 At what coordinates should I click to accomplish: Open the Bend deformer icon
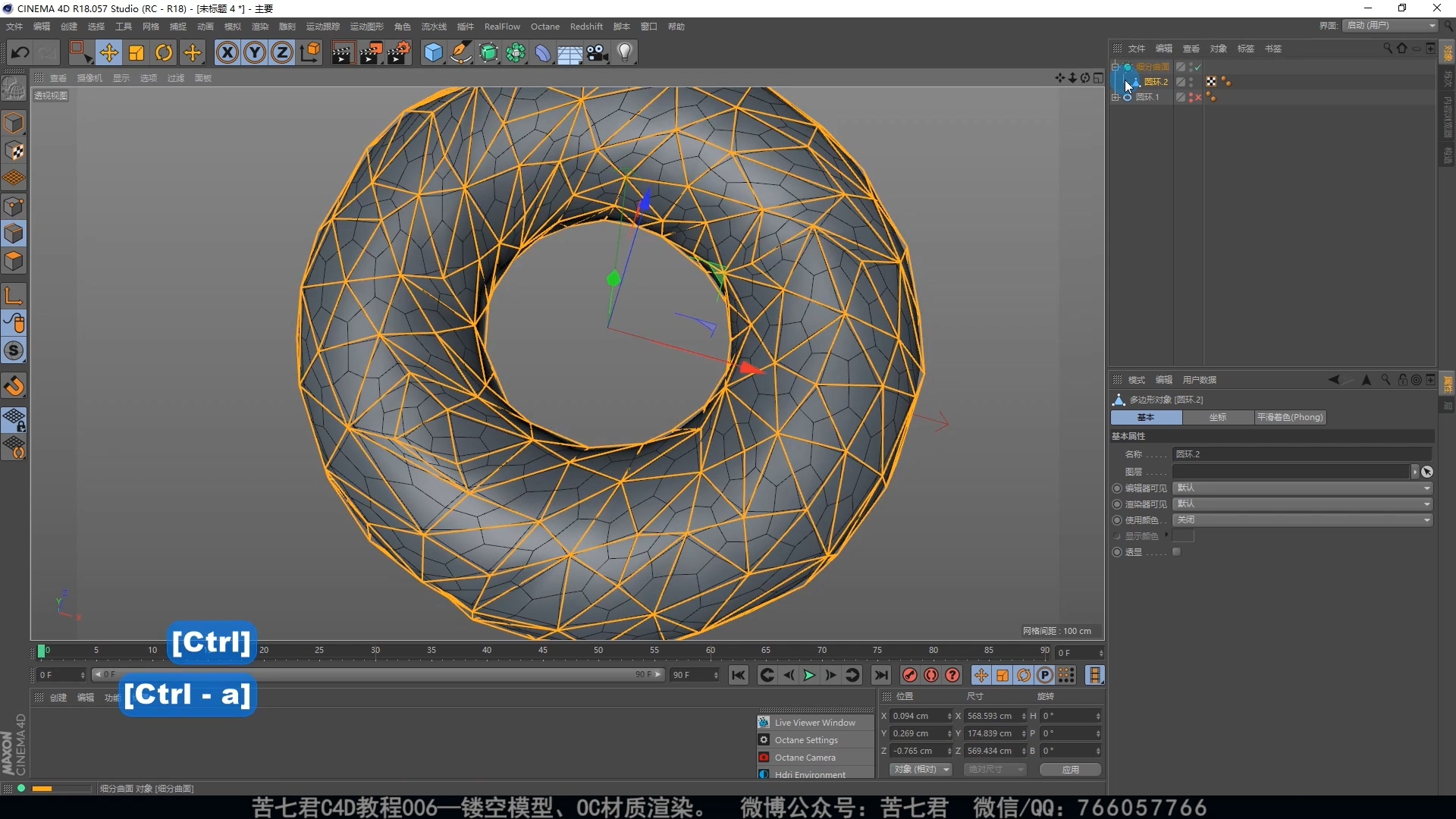pos(543,52)
